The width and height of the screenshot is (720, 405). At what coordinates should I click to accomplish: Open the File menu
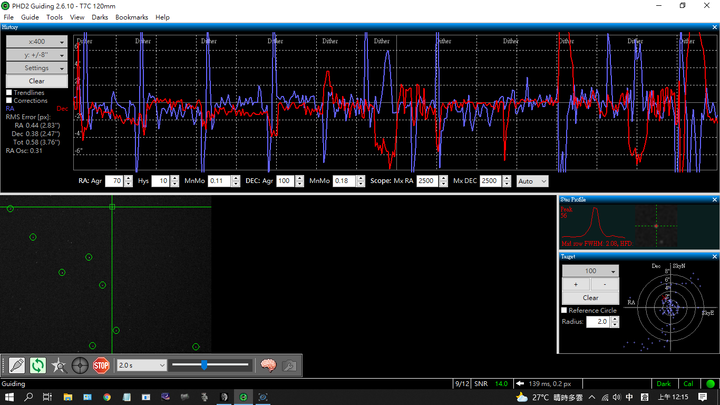pyautogui.click(x=8, y=17)
